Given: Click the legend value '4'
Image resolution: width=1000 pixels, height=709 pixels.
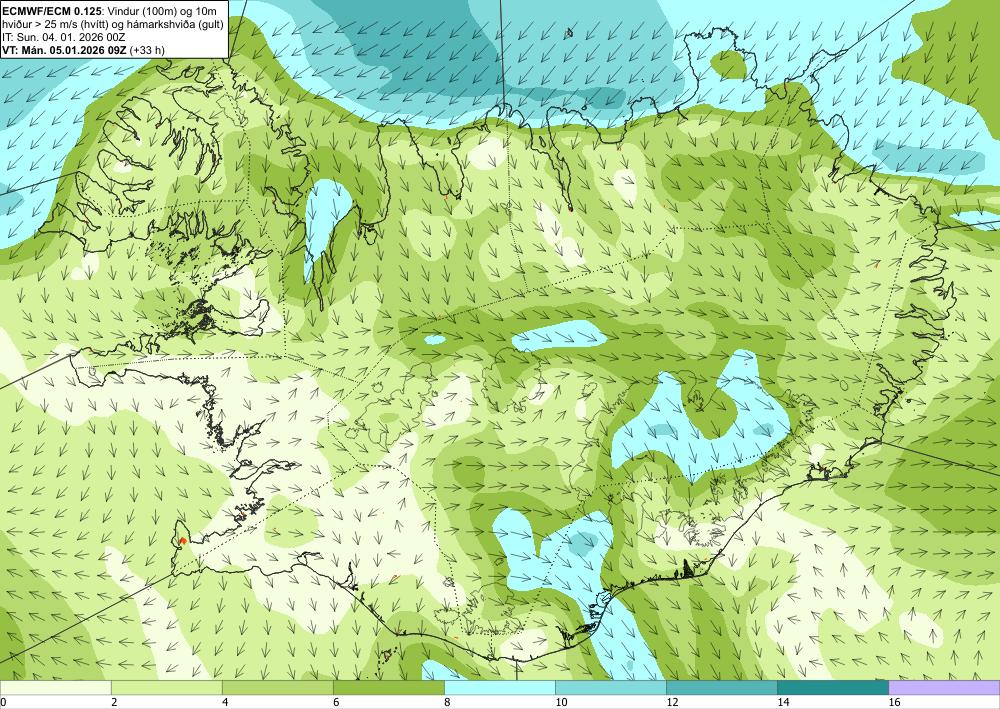Looking at the screenshot, I should pyautogui.click(x=224, y=702).
